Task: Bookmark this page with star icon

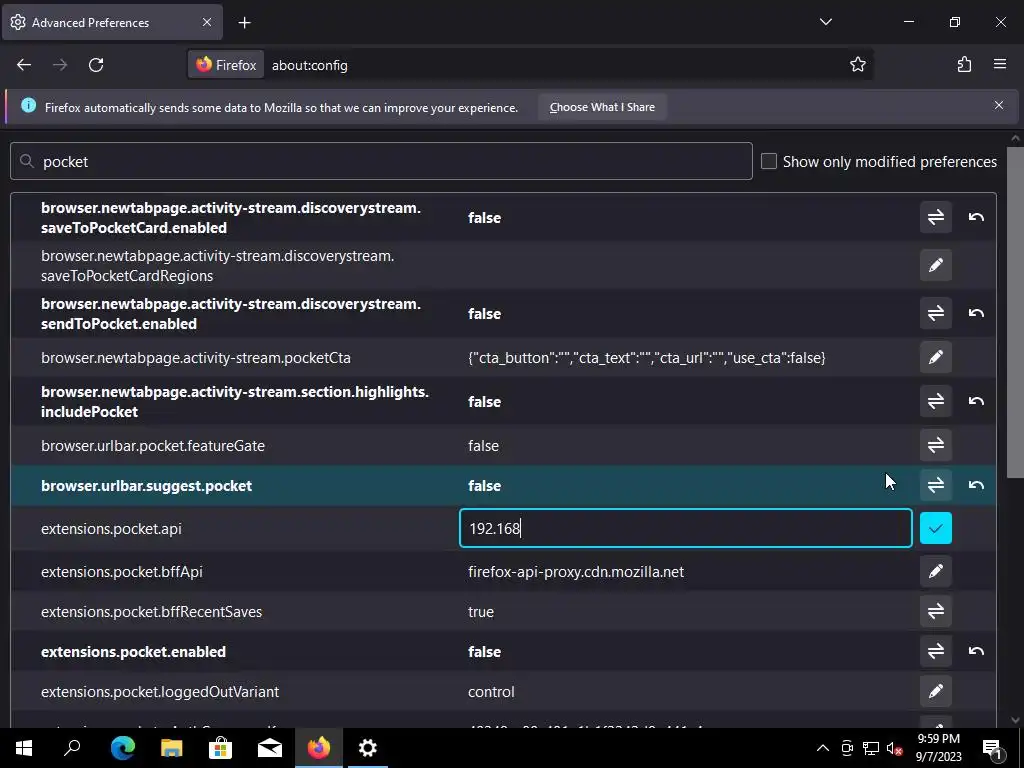Action: coord(857,65)
